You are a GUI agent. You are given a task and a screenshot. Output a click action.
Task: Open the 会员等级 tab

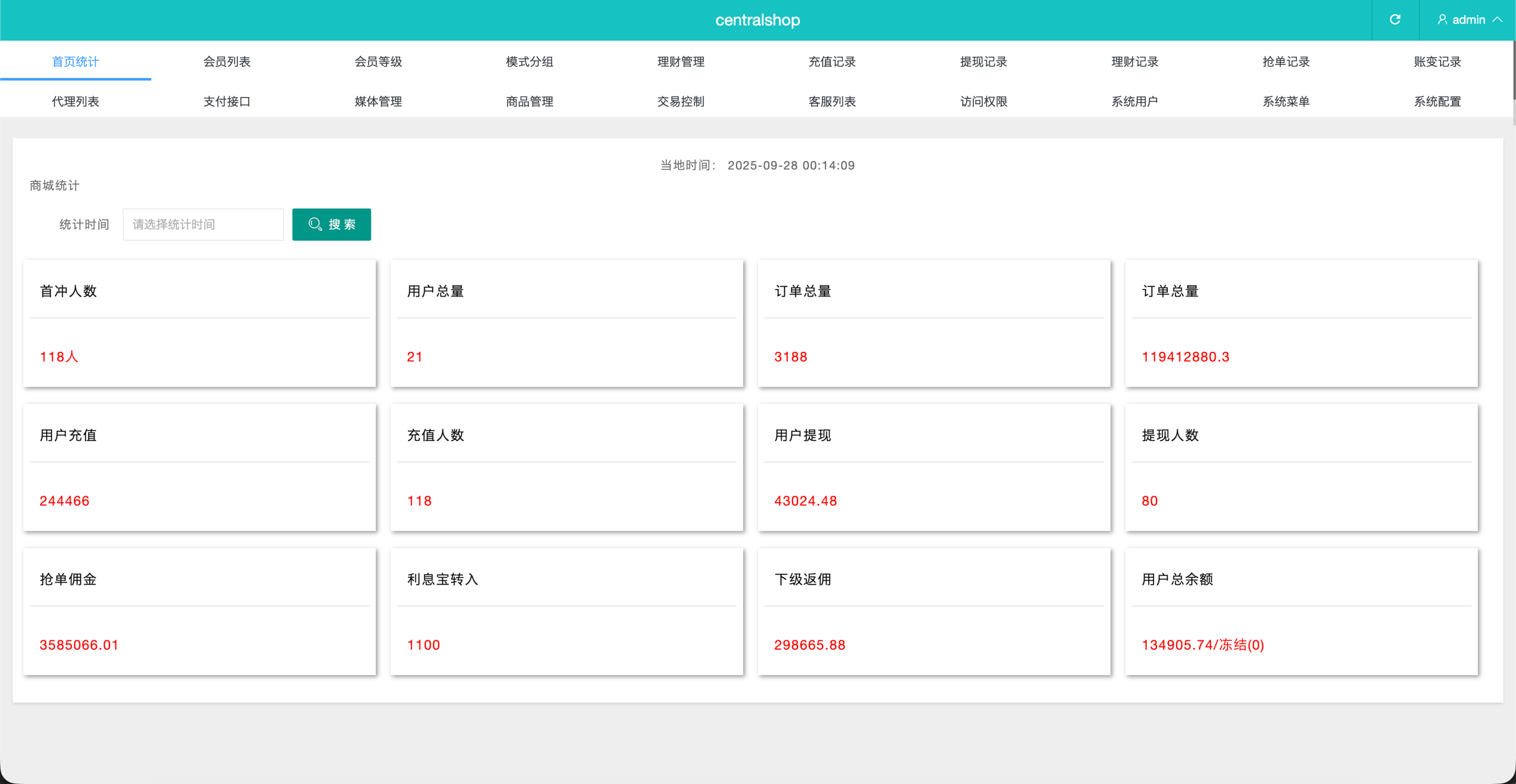click(378, 62)
